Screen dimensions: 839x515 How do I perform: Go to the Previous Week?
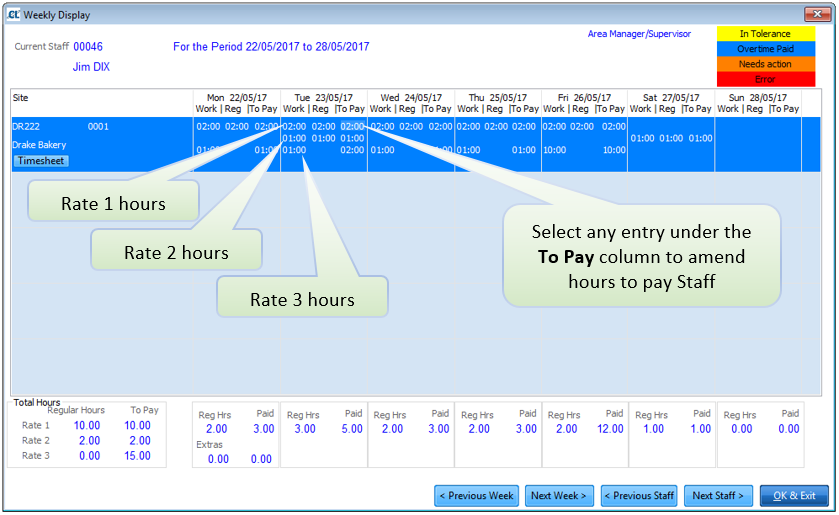click(x=476, y=496)
